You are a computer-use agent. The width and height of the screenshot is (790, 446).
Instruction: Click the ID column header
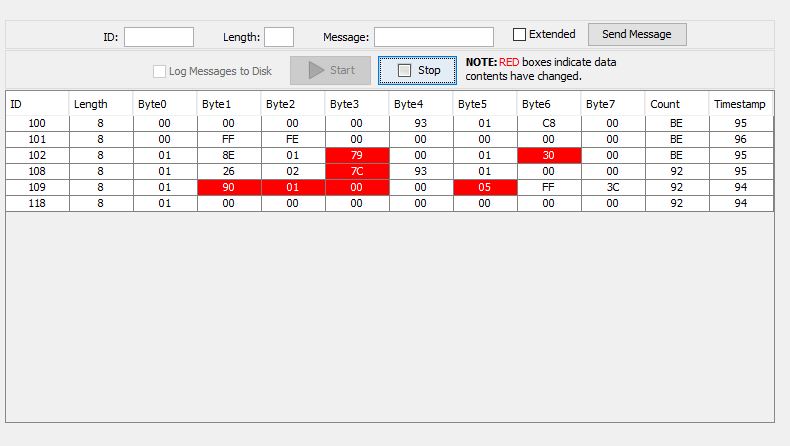pyautogui.click(x=37, y=104)
